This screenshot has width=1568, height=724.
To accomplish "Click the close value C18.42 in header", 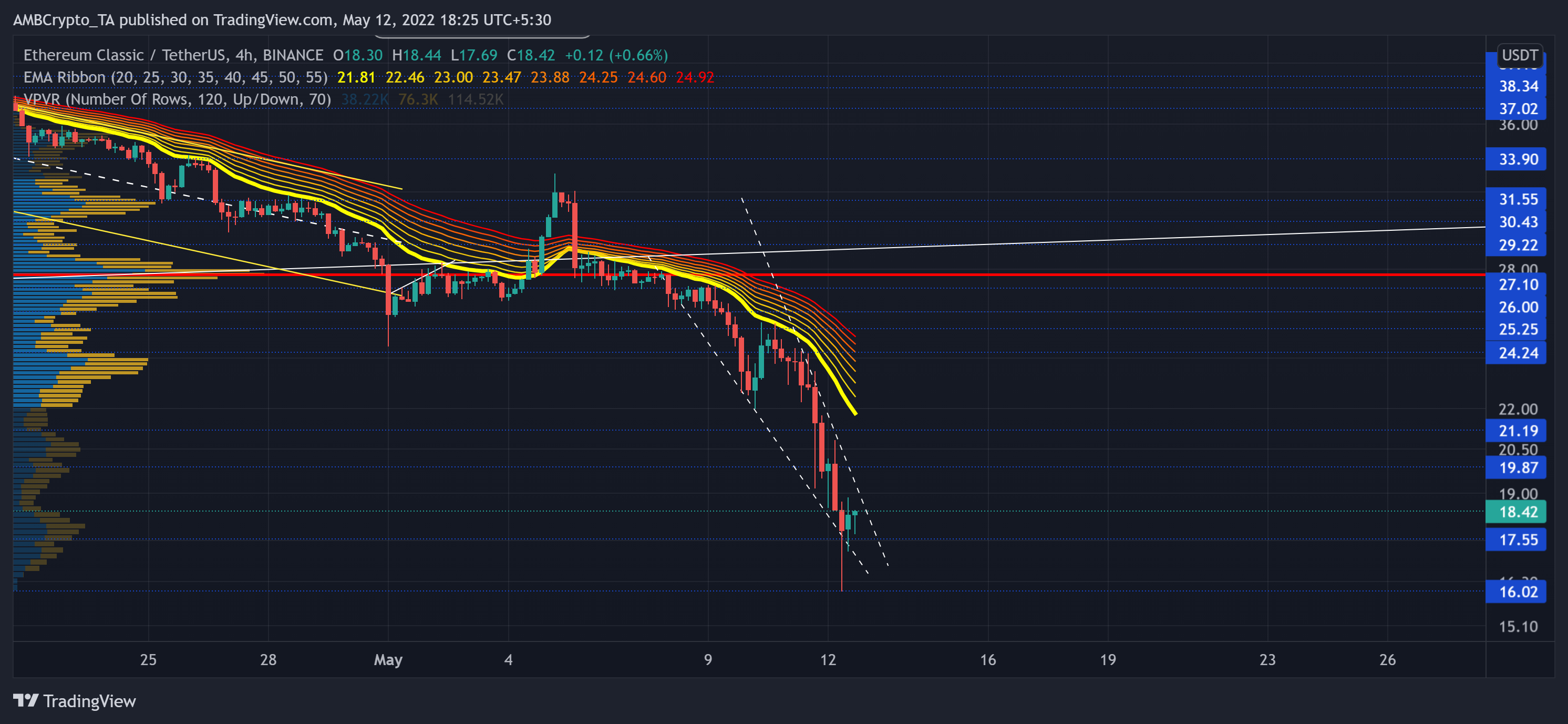I will [x=531, y=55].
